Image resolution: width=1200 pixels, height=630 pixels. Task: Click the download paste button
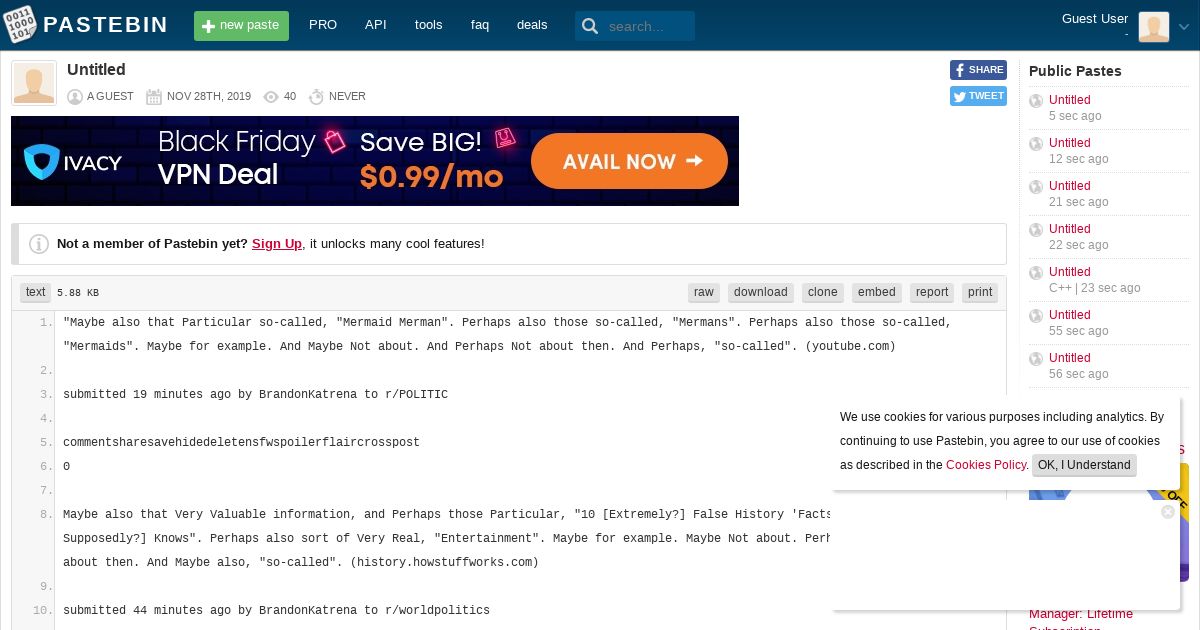761,292
